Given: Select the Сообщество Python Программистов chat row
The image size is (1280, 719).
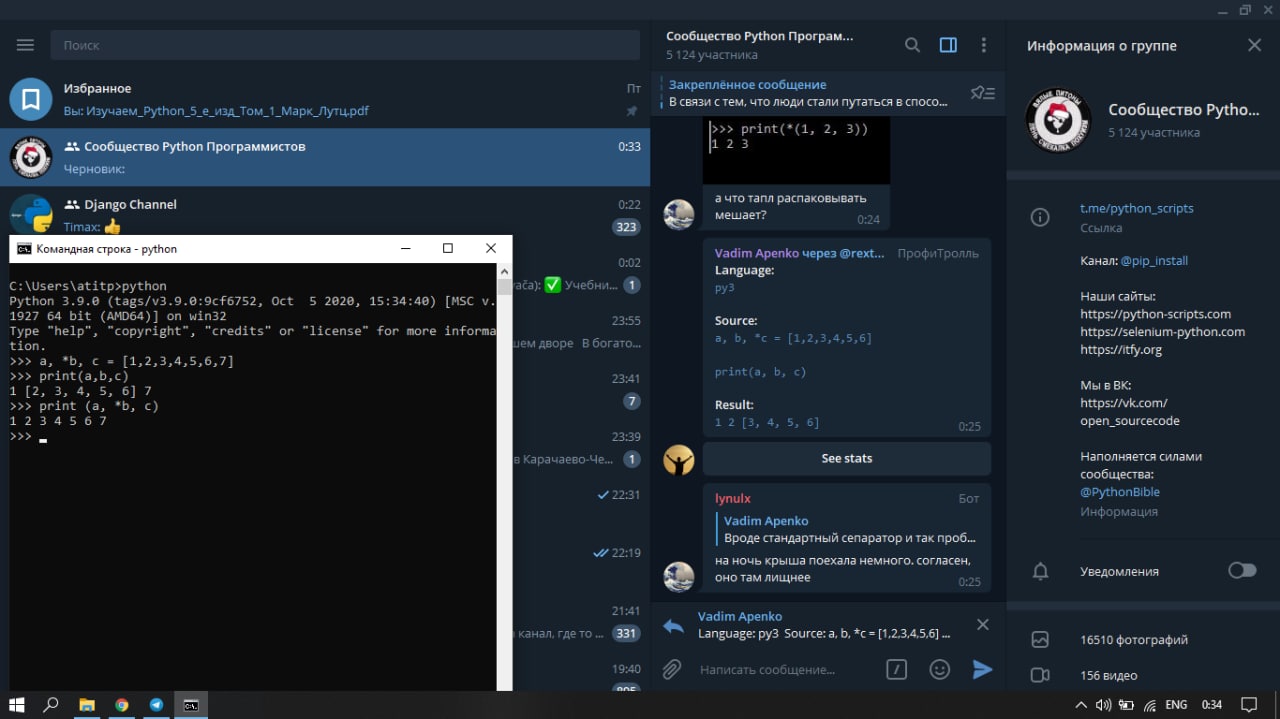Looking at the screenshot, I should point(325,157).
